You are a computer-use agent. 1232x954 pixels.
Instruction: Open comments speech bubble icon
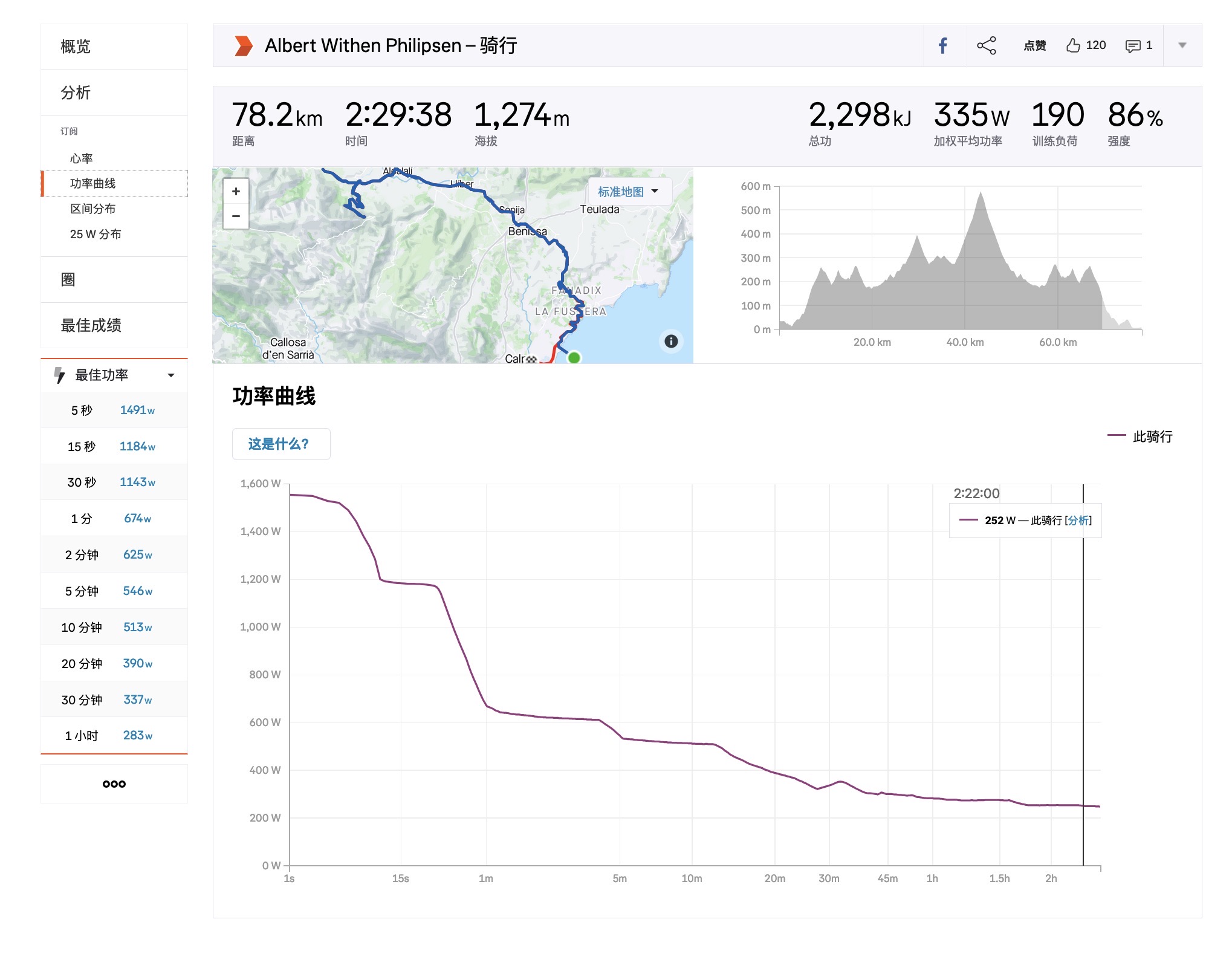click(1132, 46)
